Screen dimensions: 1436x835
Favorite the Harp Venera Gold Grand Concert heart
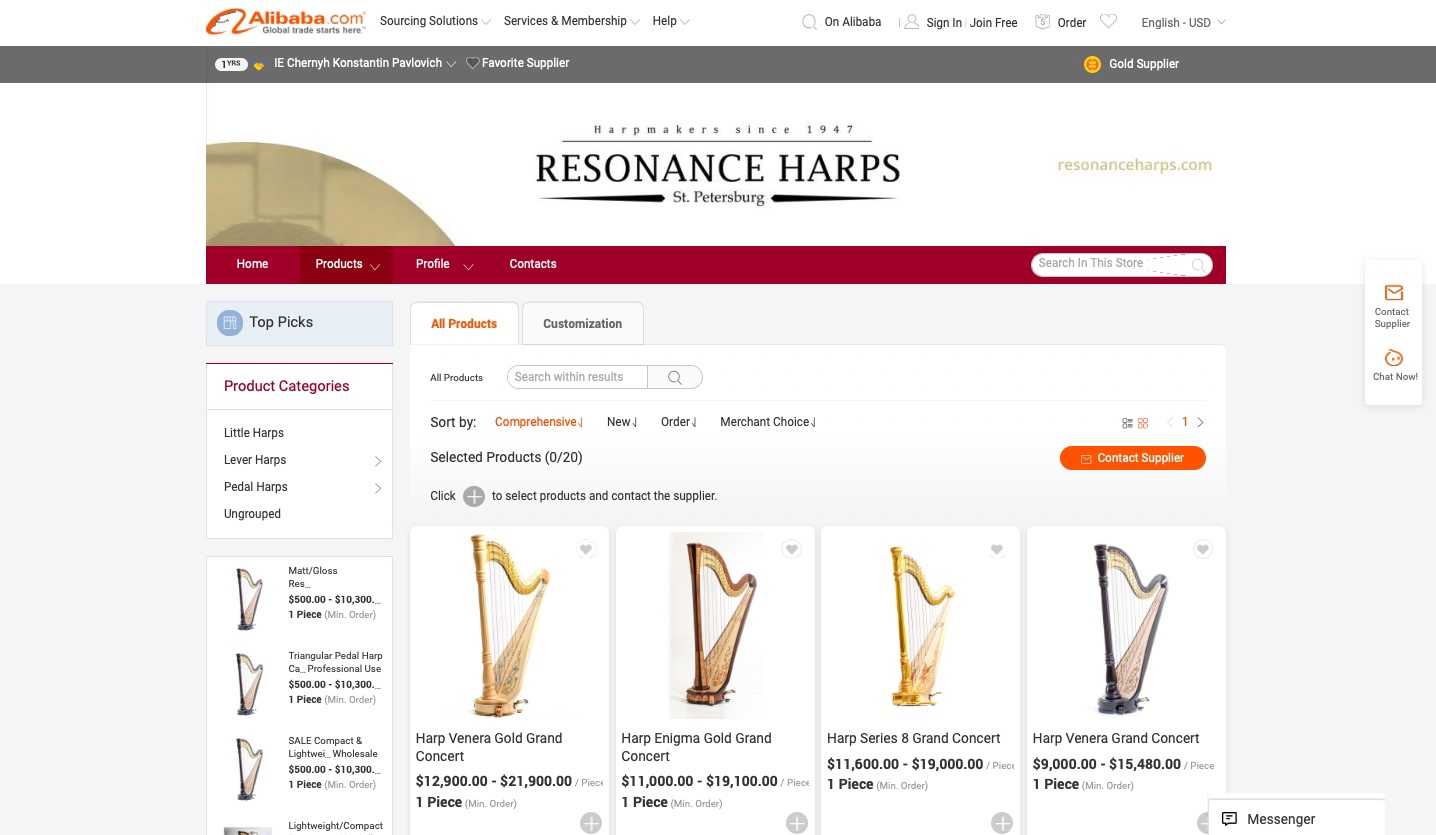pyautogui.click(x=586, y=549)
